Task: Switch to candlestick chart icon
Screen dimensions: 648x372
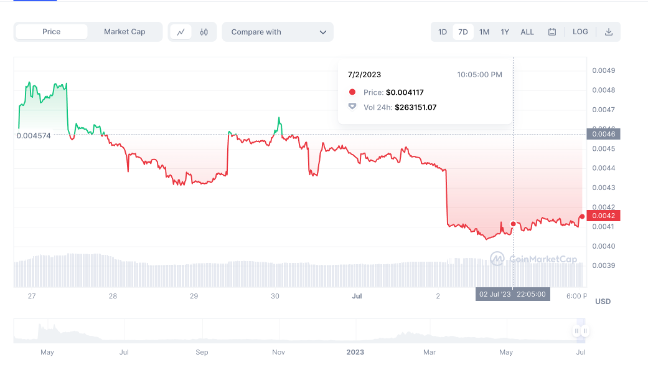Action: click(x=204, y=32)
